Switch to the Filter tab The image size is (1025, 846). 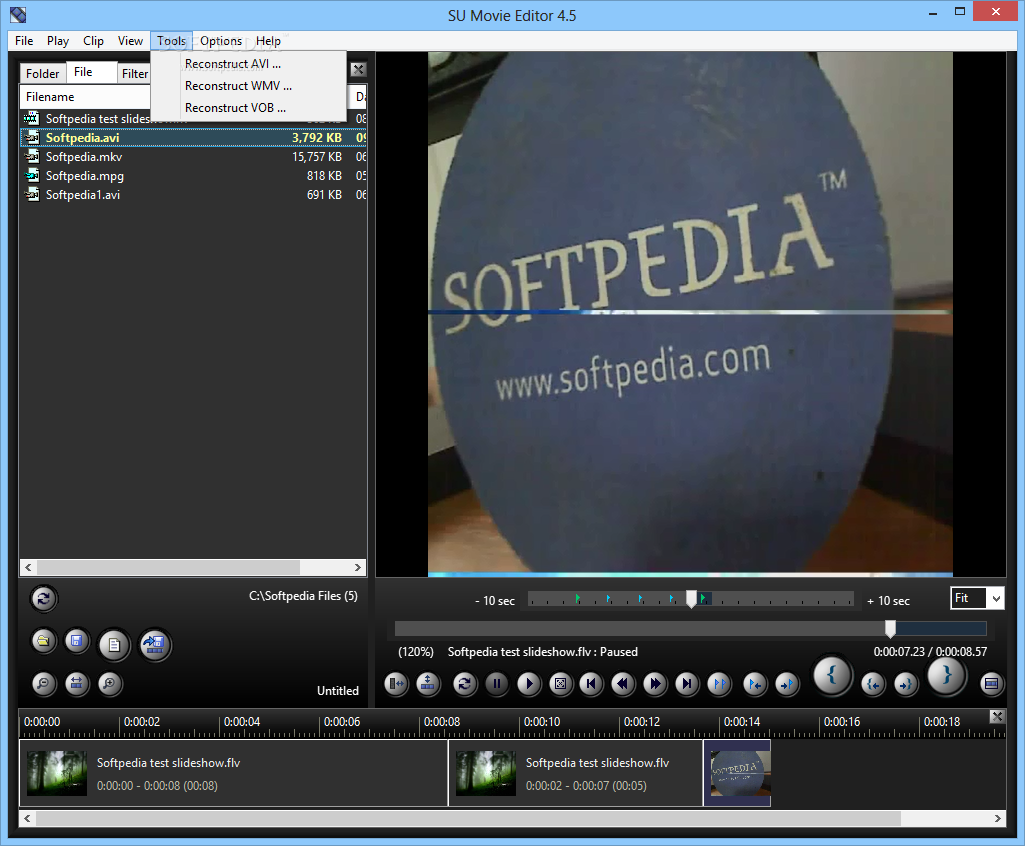click(135, 73)
